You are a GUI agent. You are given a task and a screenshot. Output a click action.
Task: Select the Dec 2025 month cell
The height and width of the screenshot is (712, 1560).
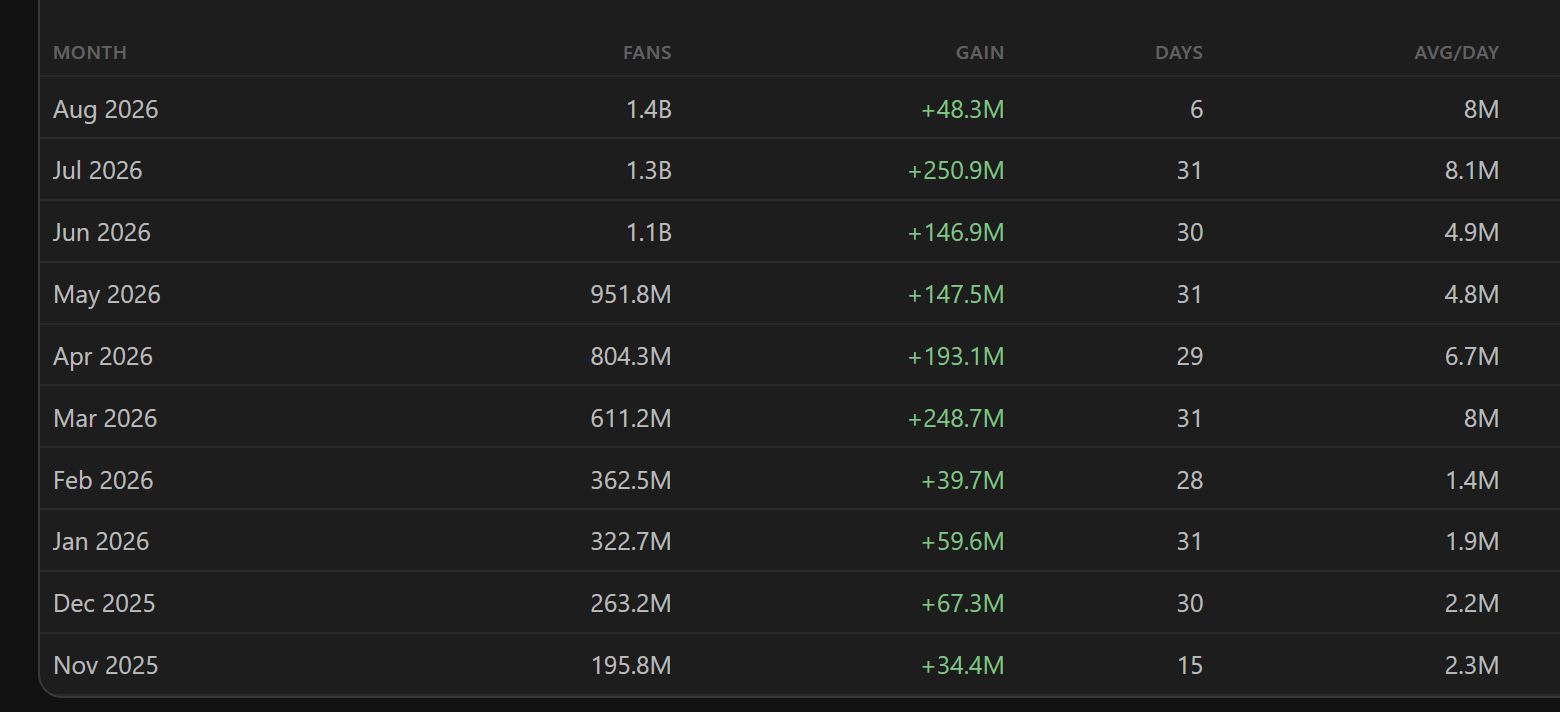click(104, 604)
